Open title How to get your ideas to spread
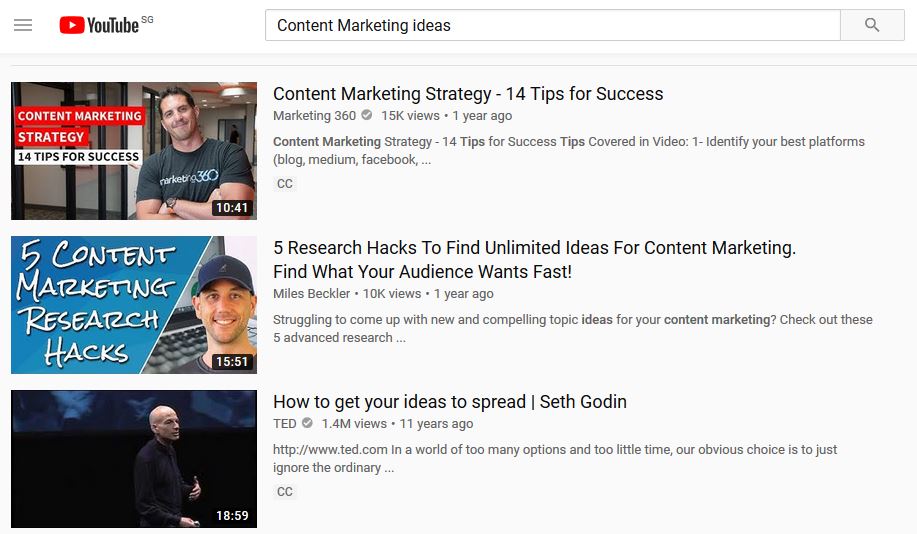The width and height of the screenshot is (917, 534). click(x=450, y=402)
